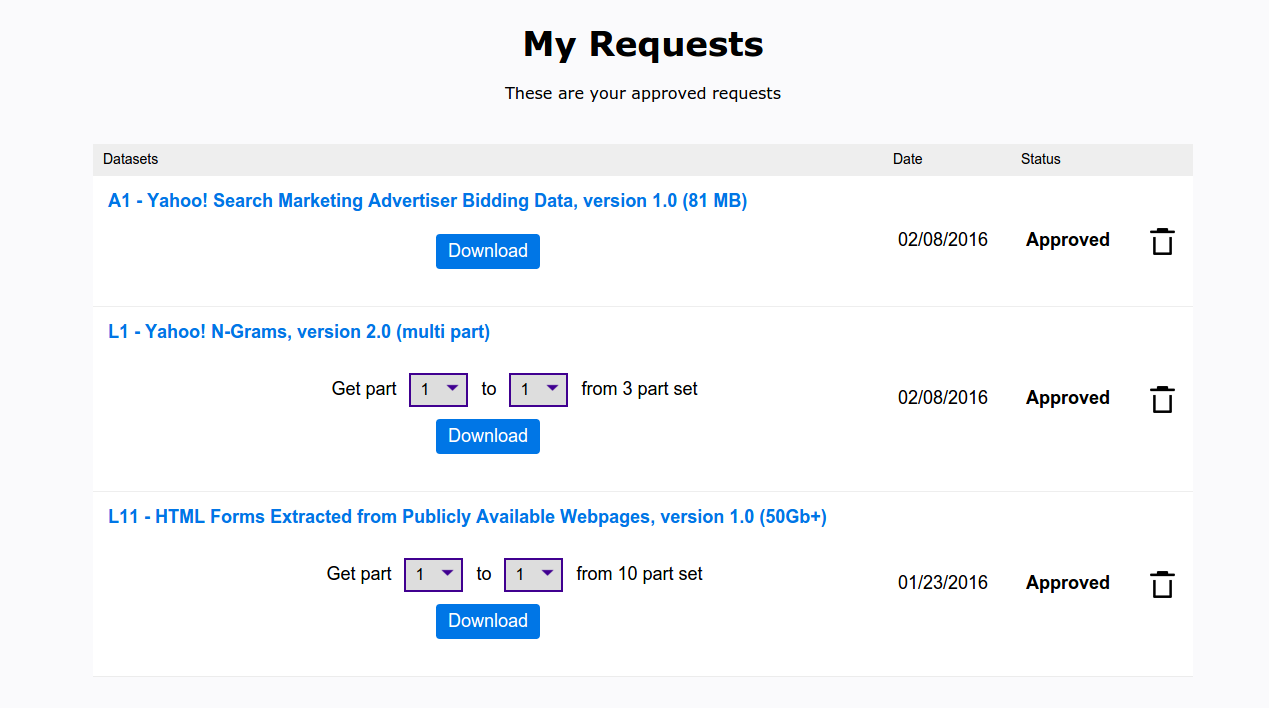Open L1 Yahoo! N-Grams version 2.0 link
The height and width of the screenshot is (708, 1269).
tap(299, 332)
